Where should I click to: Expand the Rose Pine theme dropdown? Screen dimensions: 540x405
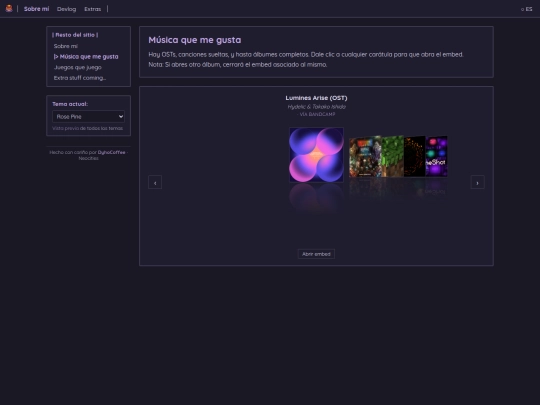tap(89, 117)
